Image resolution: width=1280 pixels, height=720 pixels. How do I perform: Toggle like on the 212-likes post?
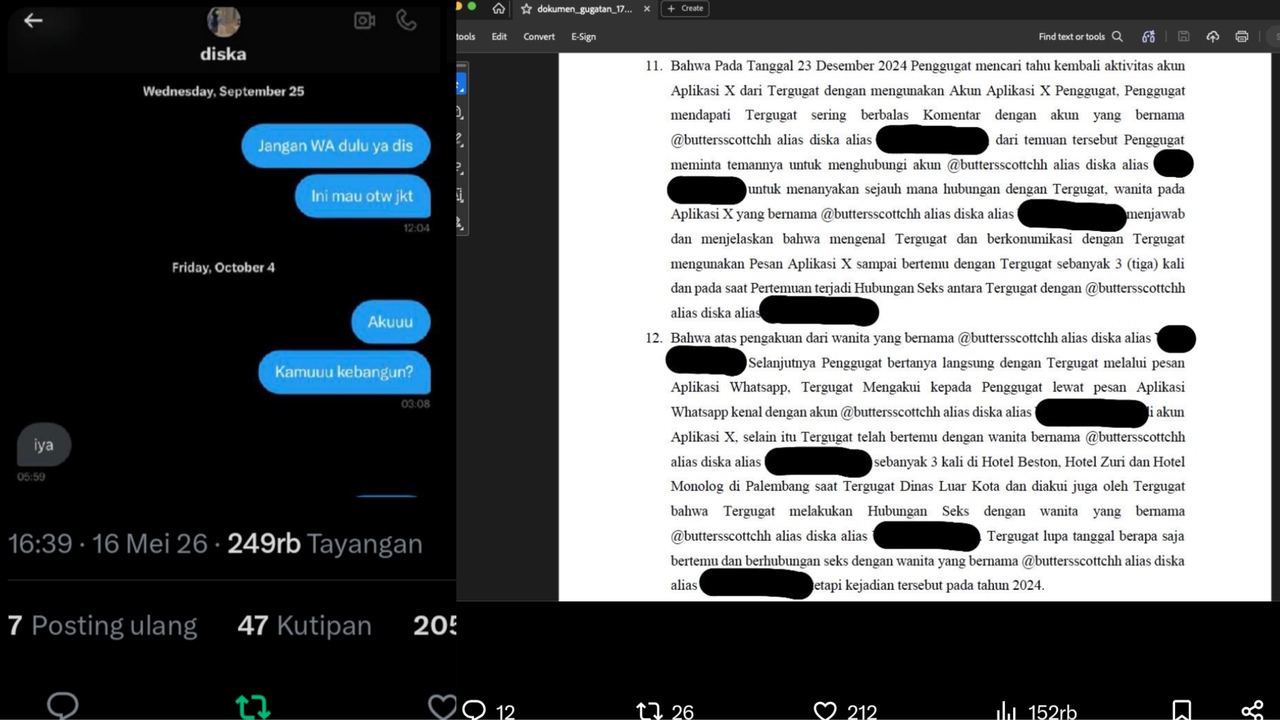[x=825, y=710]
